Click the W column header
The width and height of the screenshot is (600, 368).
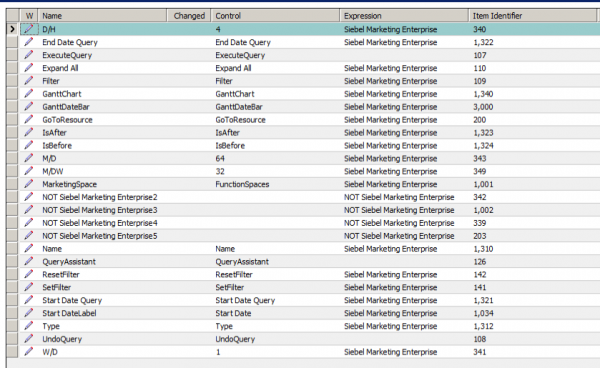tap(29, 16)
